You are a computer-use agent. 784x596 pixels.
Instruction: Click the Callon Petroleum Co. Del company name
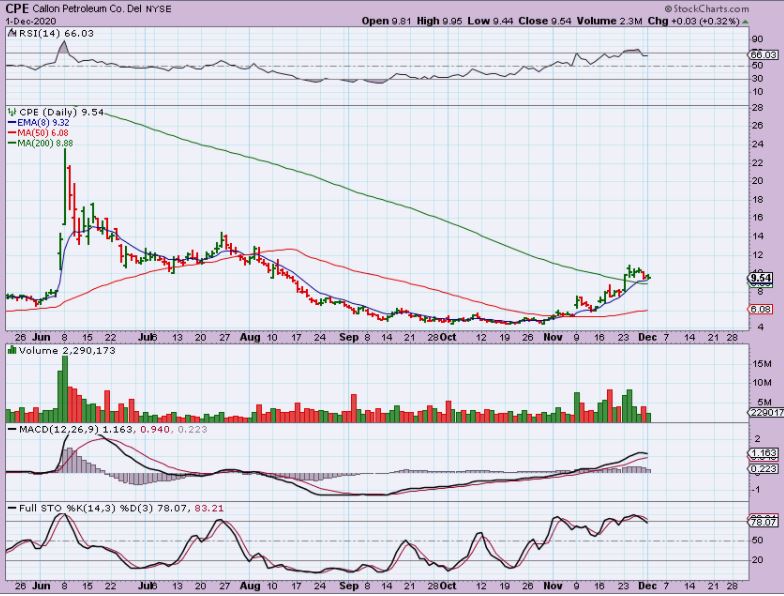tap(88, 10)
